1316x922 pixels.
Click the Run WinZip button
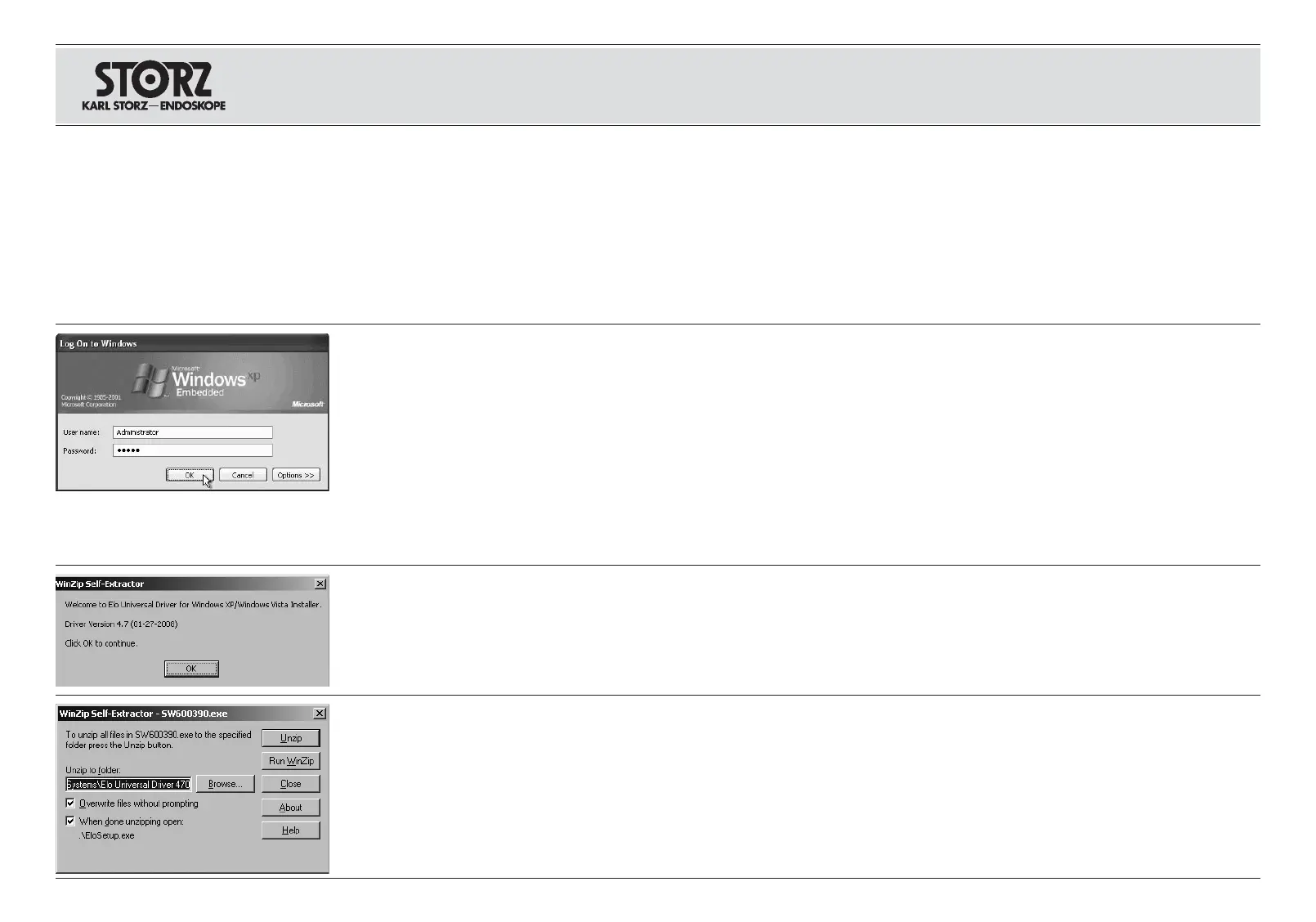coord(291,761)
